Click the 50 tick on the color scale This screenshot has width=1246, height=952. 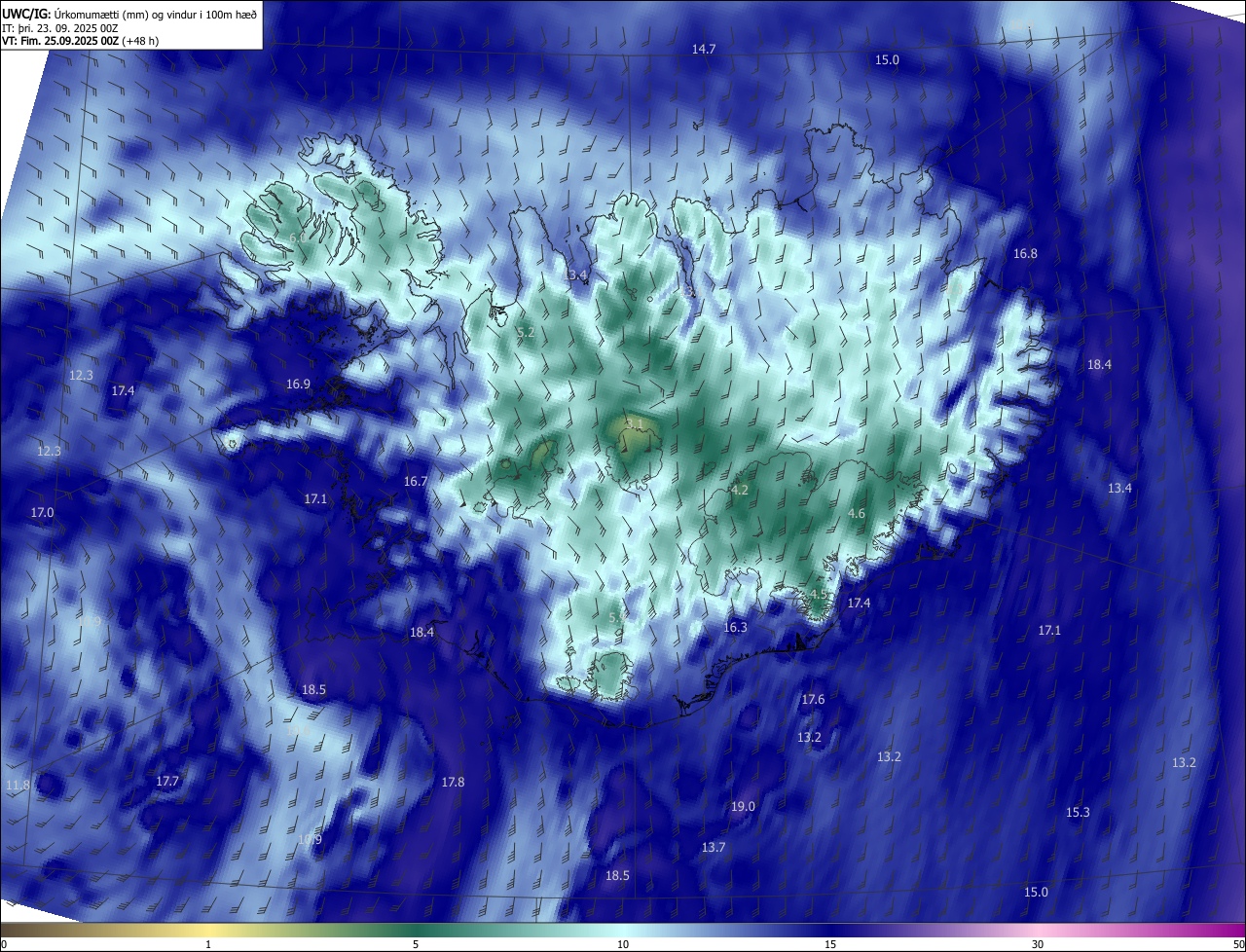(x=1237, y=944)
